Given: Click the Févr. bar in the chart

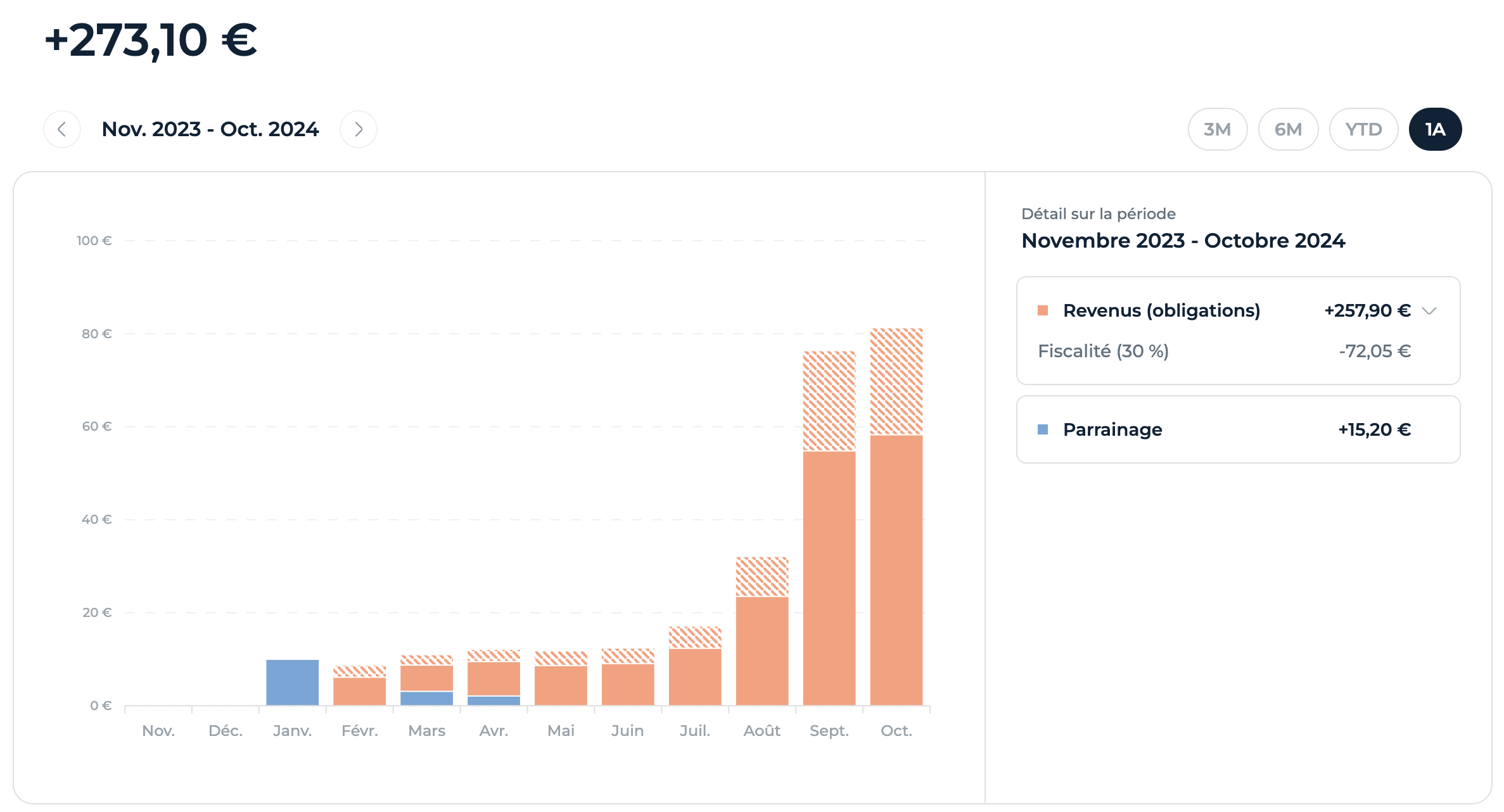Looking at the screenshot, I should click(x=359, y=686).
